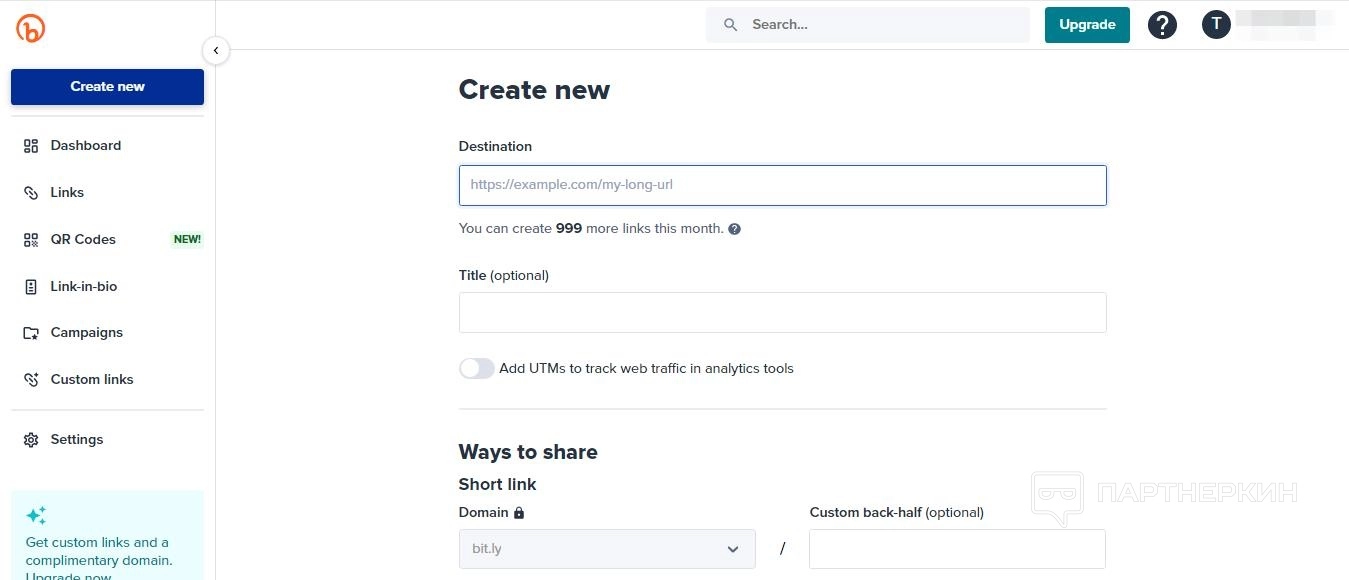Go to Campaigns in the sidebar

click(x=87, y=333)
